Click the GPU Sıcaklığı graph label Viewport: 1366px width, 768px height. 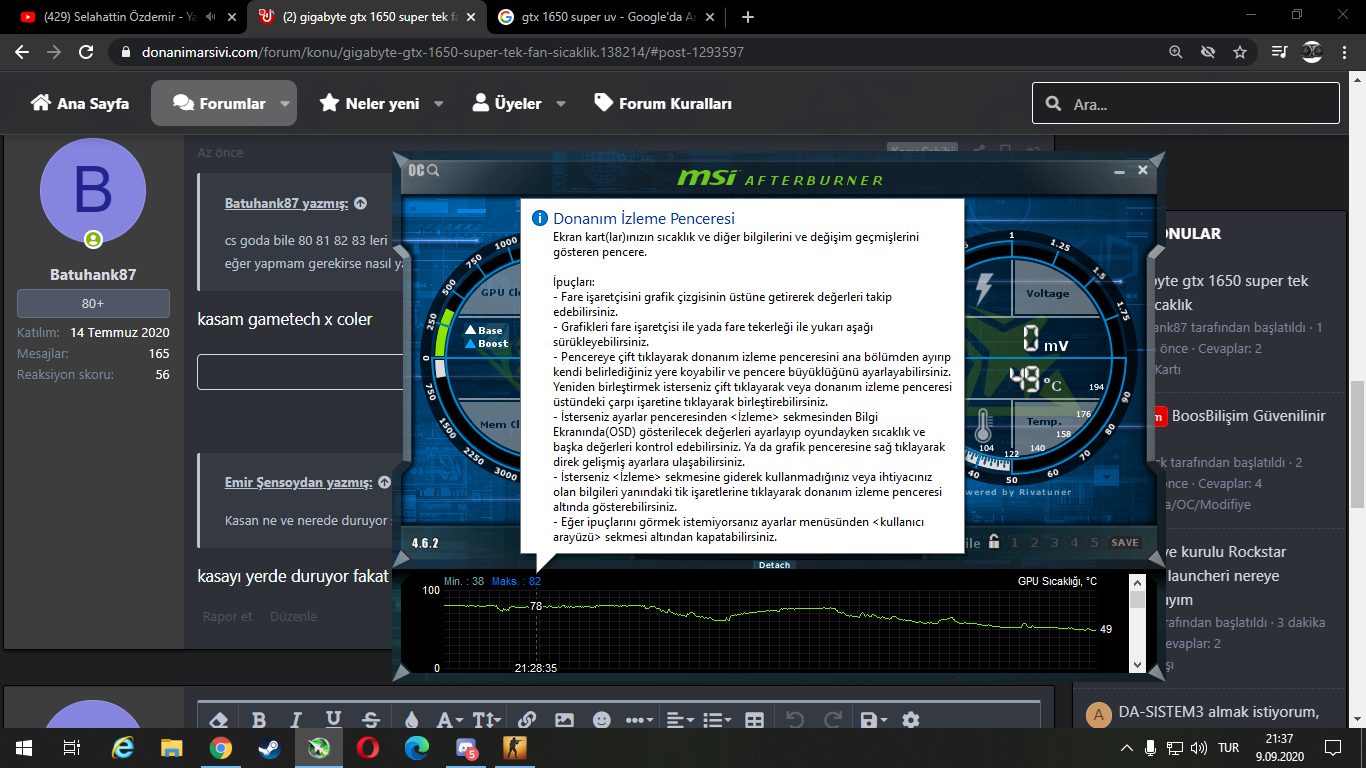(1057, 581)
